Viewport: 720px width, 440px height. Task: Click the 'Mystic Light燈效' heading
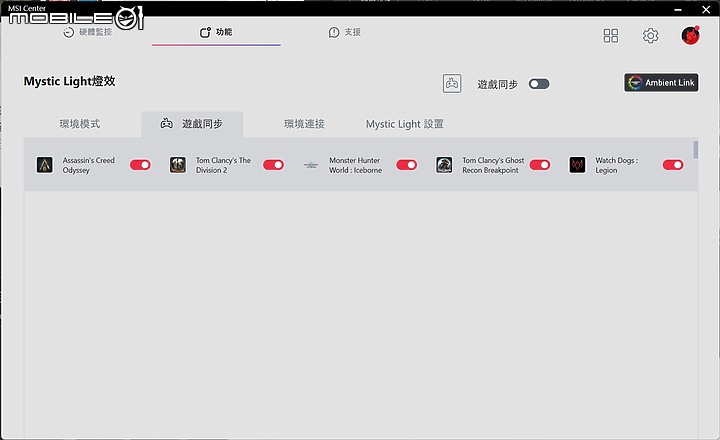69,81
